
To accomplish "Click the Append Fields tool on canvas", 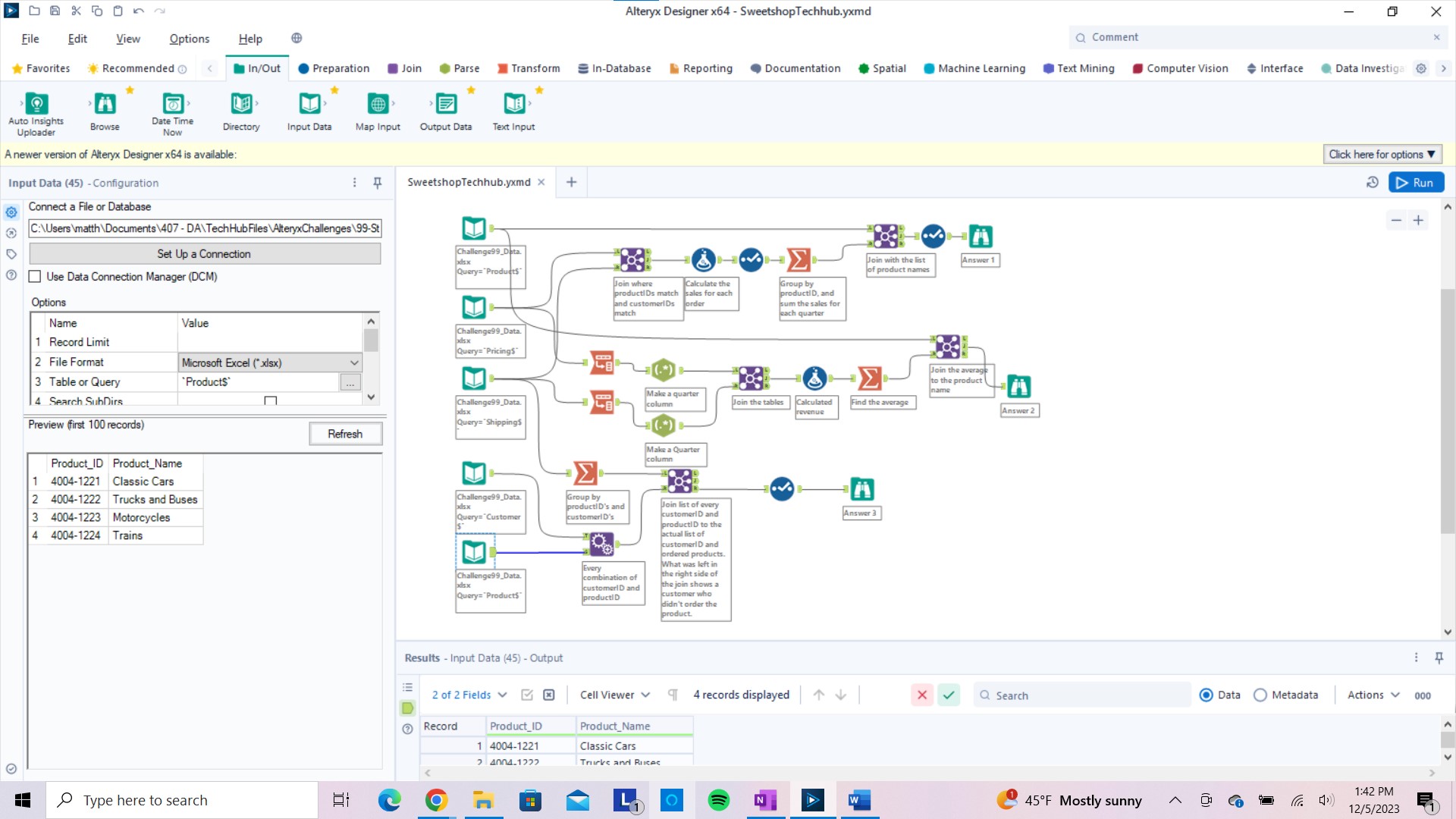I will 601,543.
